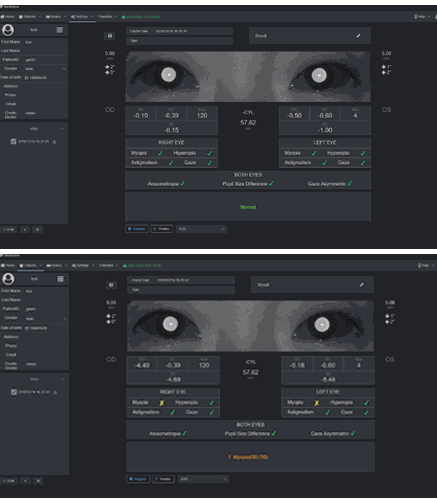Open hamburger list icon in Myopia-result window

60,279
